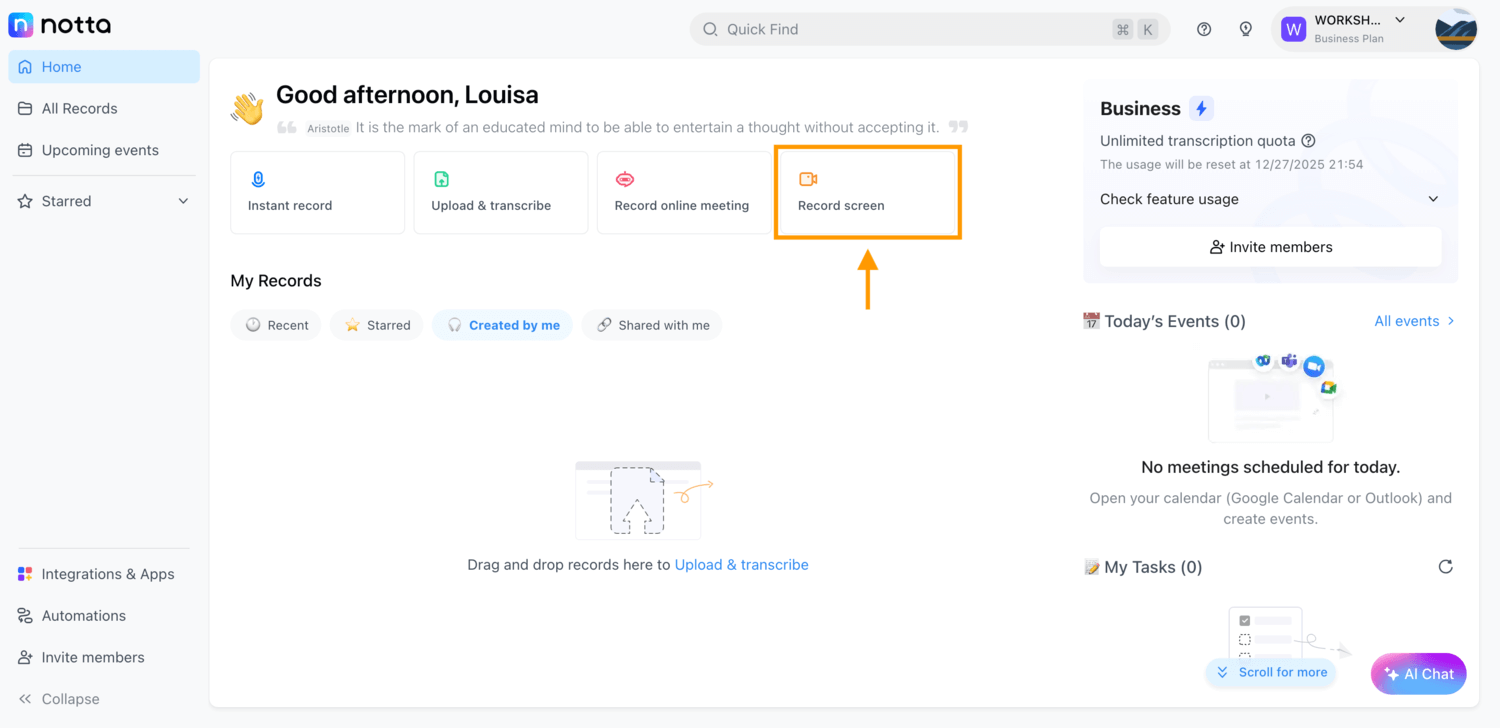Click the Integrations & Apps grid icon
This screenshot has height=728, width=1500.
[25, 574]
